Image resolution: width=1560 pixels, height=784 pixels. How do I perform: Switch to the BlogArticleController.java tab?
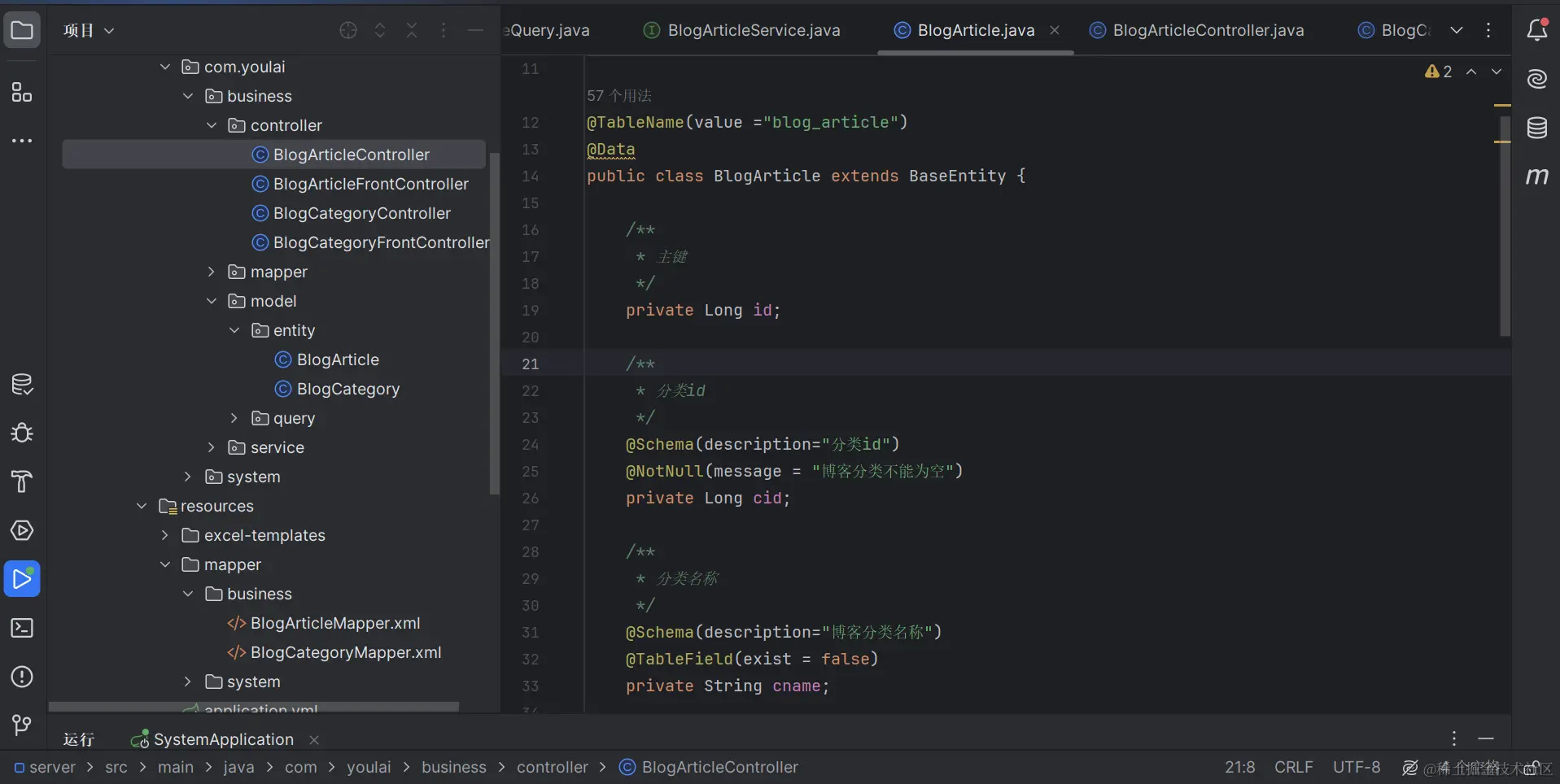tap(1196, 30)
